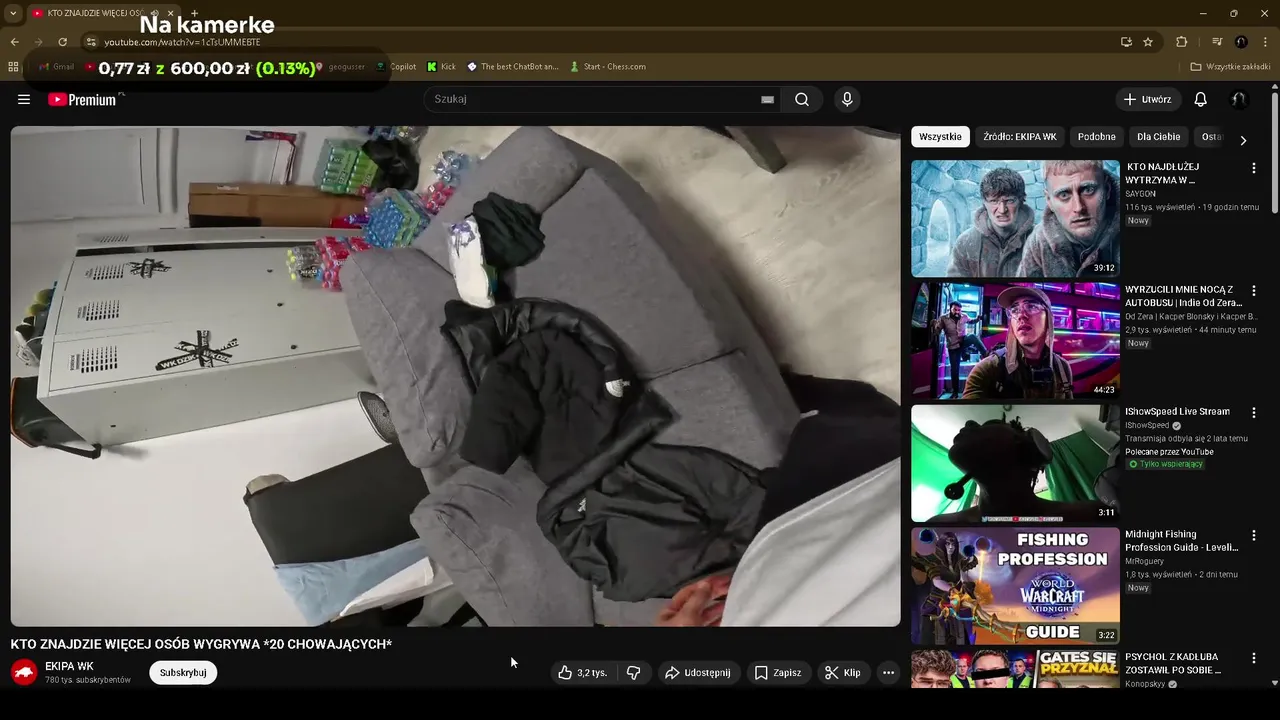Open Chrome three-dot menu
1280x720 pixels.
click(1265, 42)
